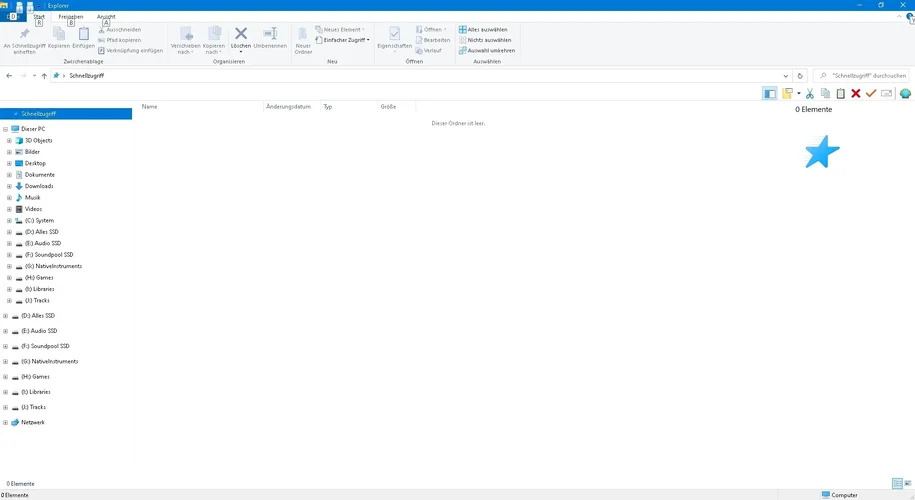Select (C:) System drive in tree
The height and width of the screenshot is (500, 915).
coord(39,221)
